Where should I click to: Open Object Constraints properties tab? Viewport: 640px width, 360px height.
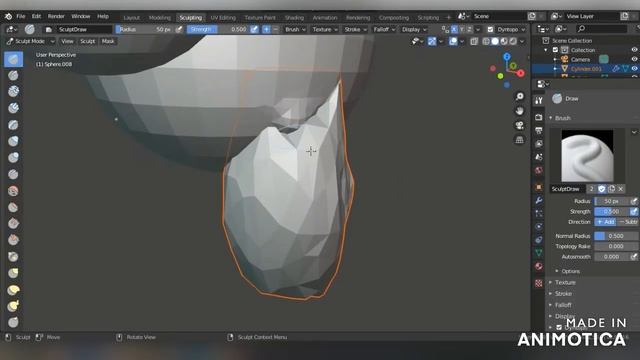(539, 240)
